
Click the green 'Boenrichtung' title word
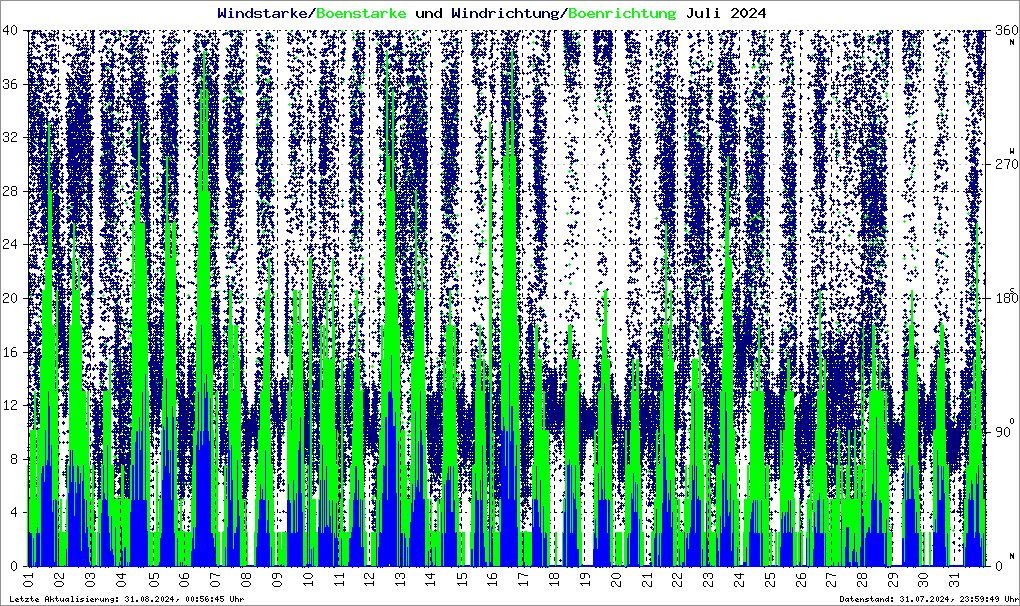coord(622,13)
